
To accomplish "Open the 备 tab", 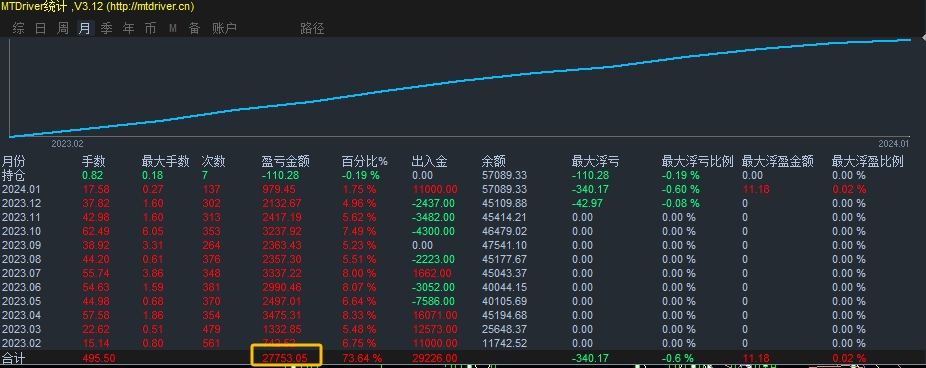I will (x=194, y=28).
